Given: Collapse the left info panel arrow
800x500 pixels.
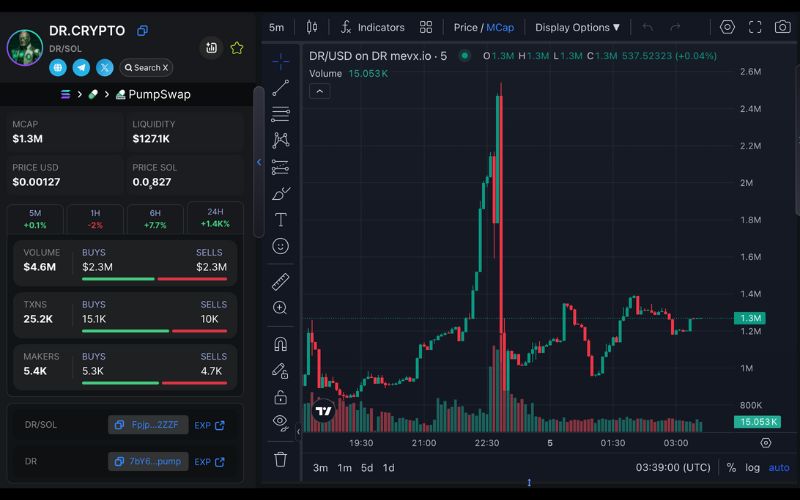Looking at the screenshot, I should [259, 162].
